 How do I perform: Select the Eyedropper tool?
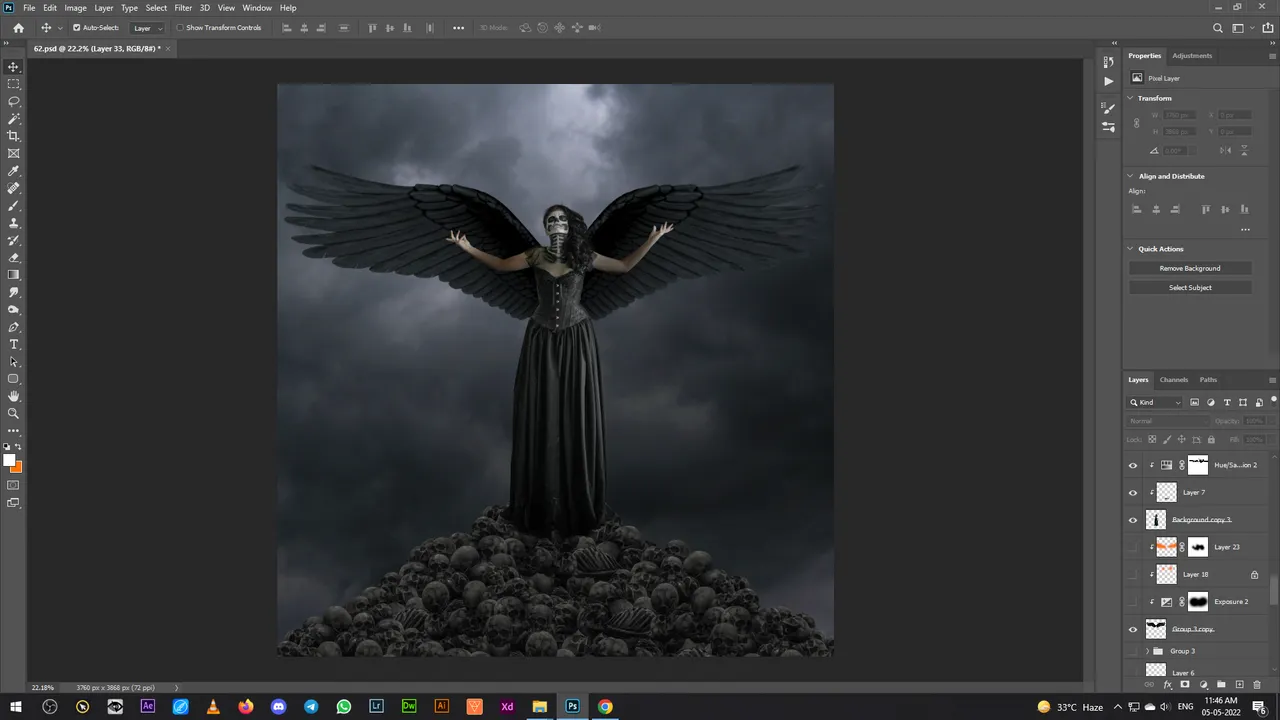click(14, 171)
